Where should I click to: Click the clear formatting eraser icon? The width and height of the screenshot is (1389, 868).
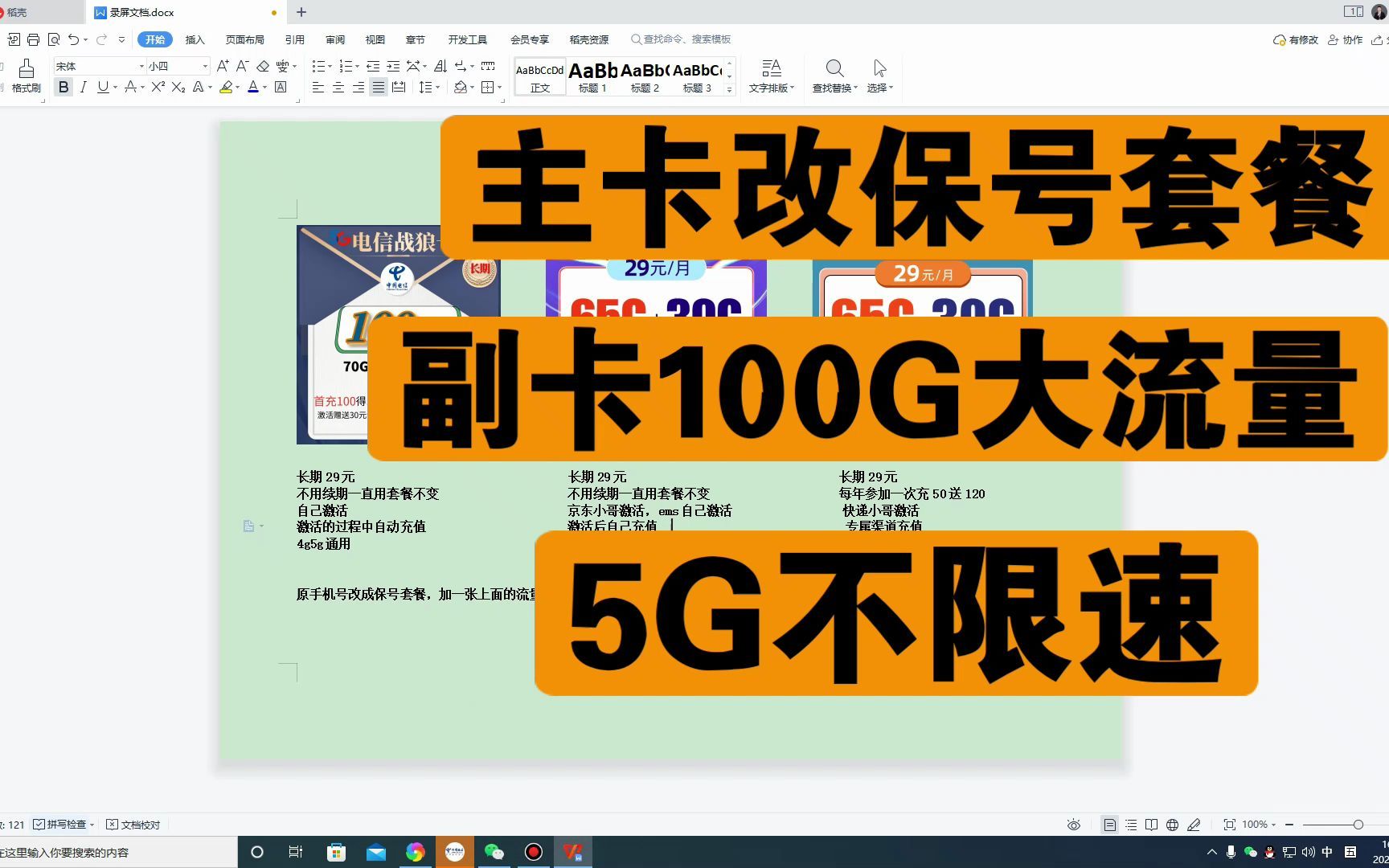click(x=263, y=66)
